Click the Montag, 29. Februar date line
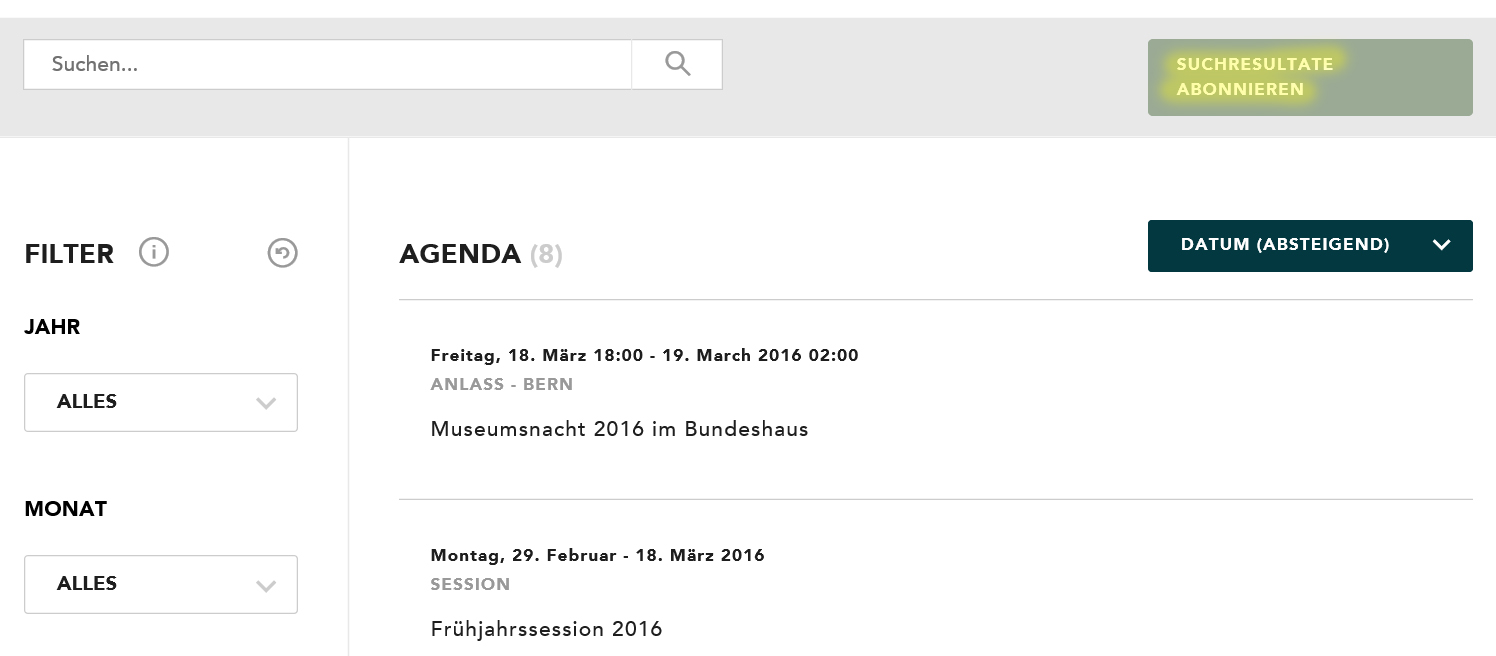 597,555
